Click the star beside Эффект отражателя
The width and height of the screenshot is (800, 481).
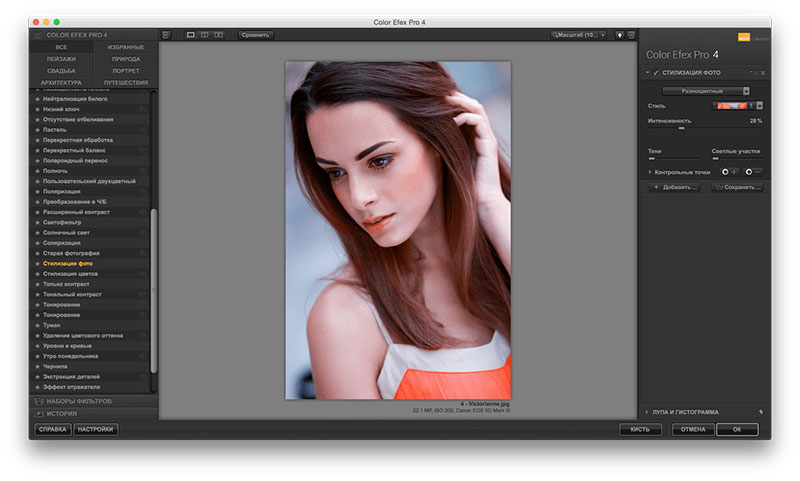[x=37, y=387]
